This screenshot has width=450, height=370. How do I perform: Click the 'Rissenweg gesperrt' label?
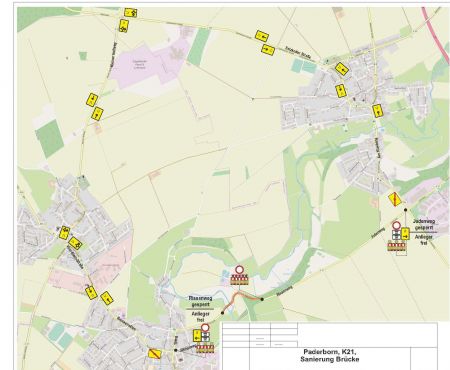200,301
